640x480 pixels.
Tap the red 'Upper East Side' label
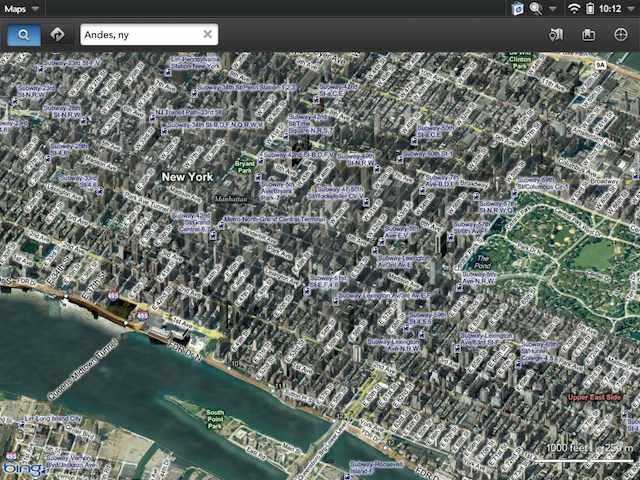pyautogui.click(x=594, y=397)
